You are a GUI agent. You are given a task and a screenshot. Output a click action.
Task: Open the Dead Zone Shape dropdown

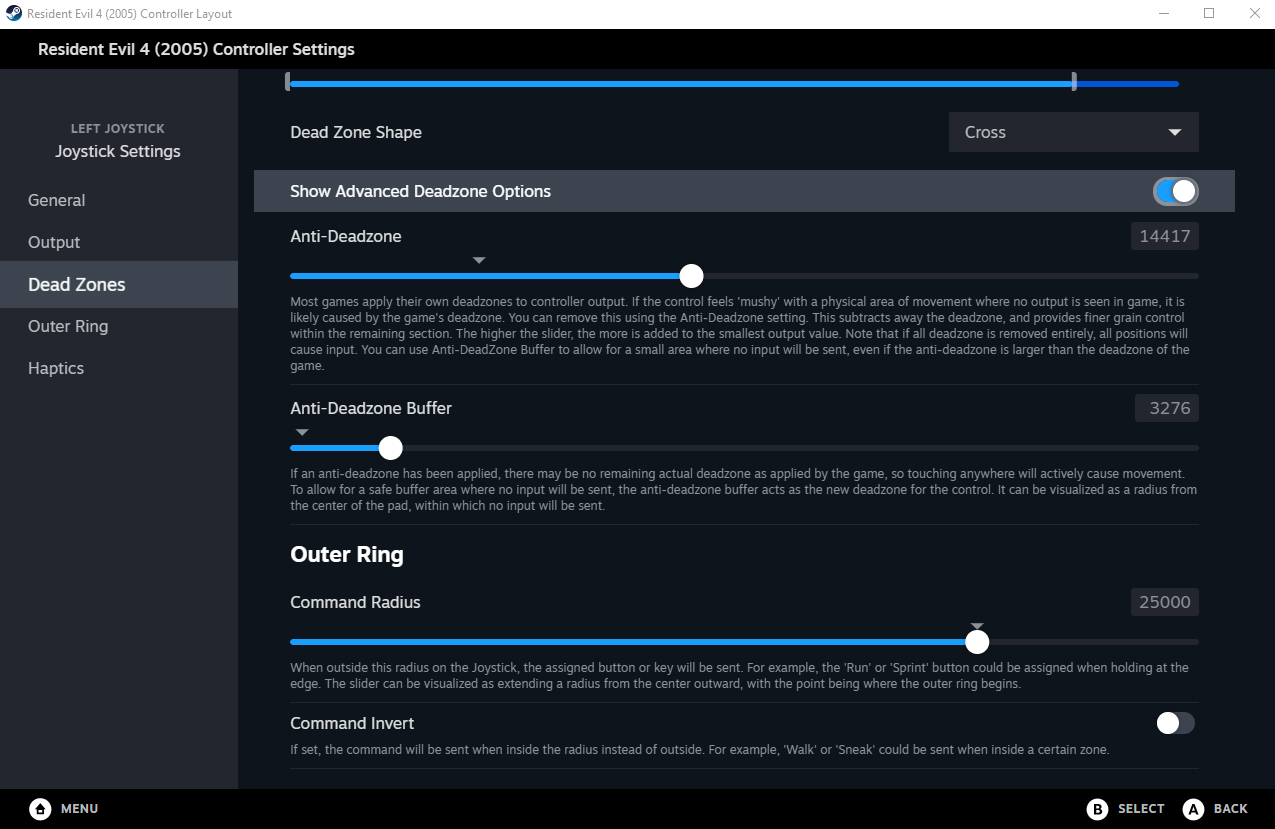tap(1073, 132)
